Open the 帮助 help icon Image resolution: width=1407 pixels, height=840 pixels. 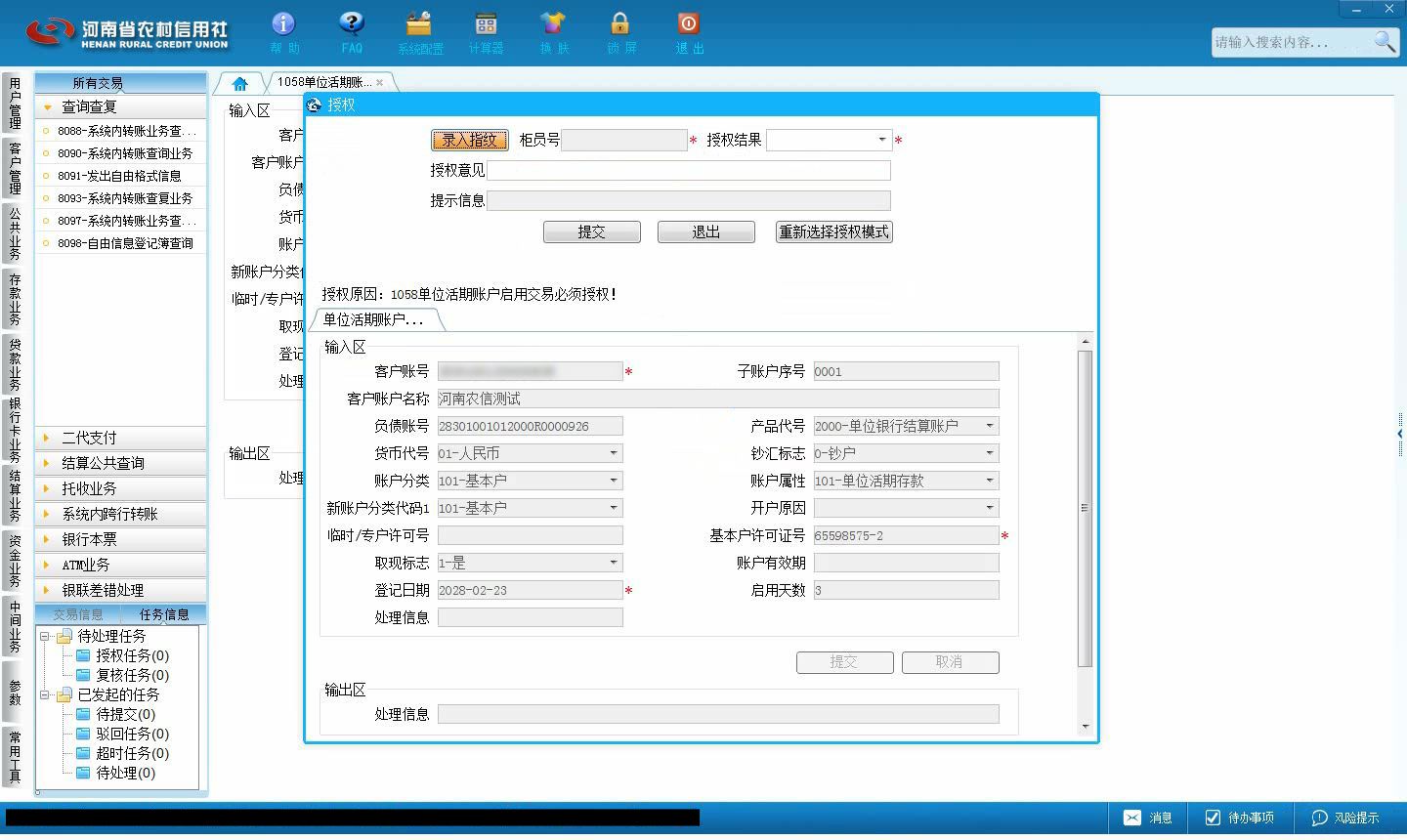(x=283, y=32)
